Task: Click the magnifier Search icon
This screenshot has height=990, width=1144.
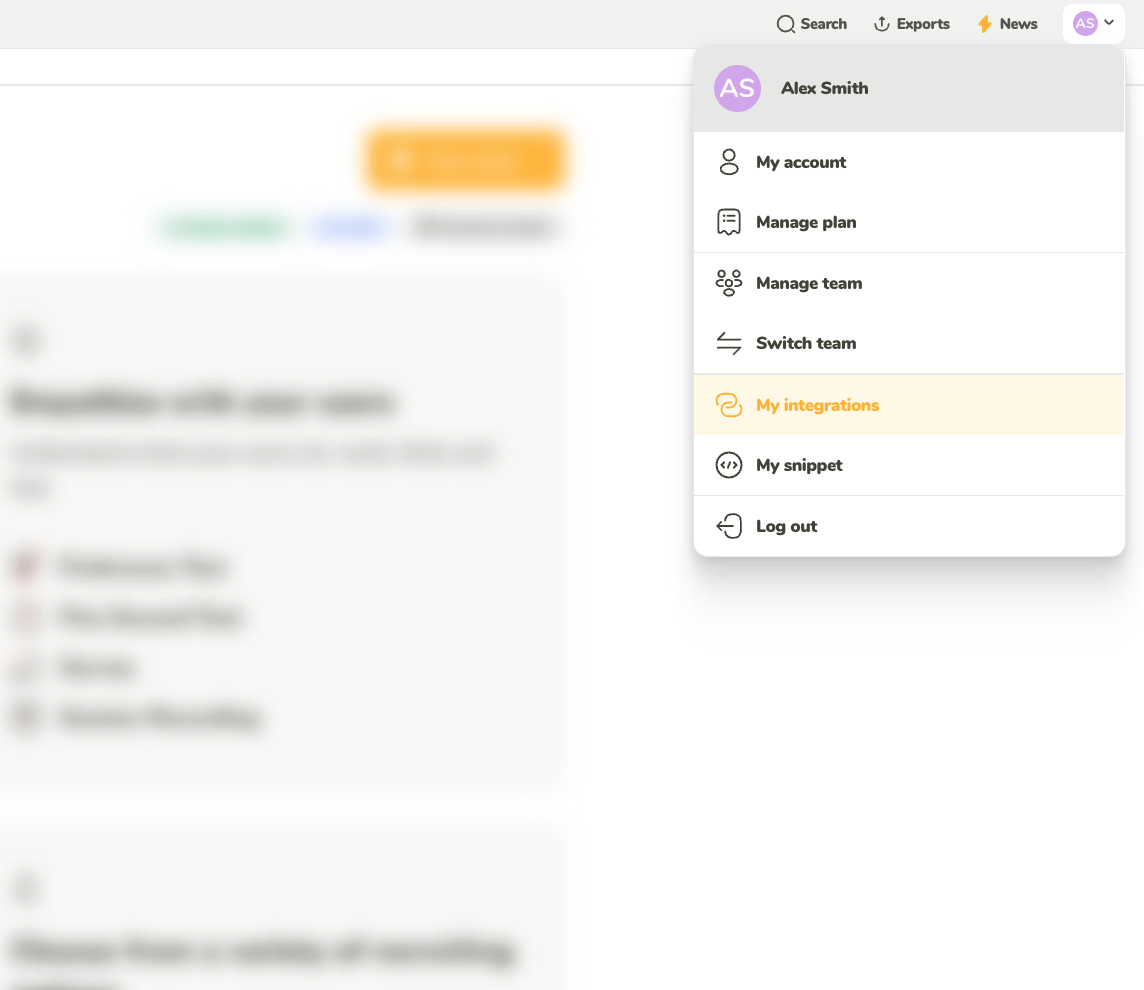Action: point(786,24)
